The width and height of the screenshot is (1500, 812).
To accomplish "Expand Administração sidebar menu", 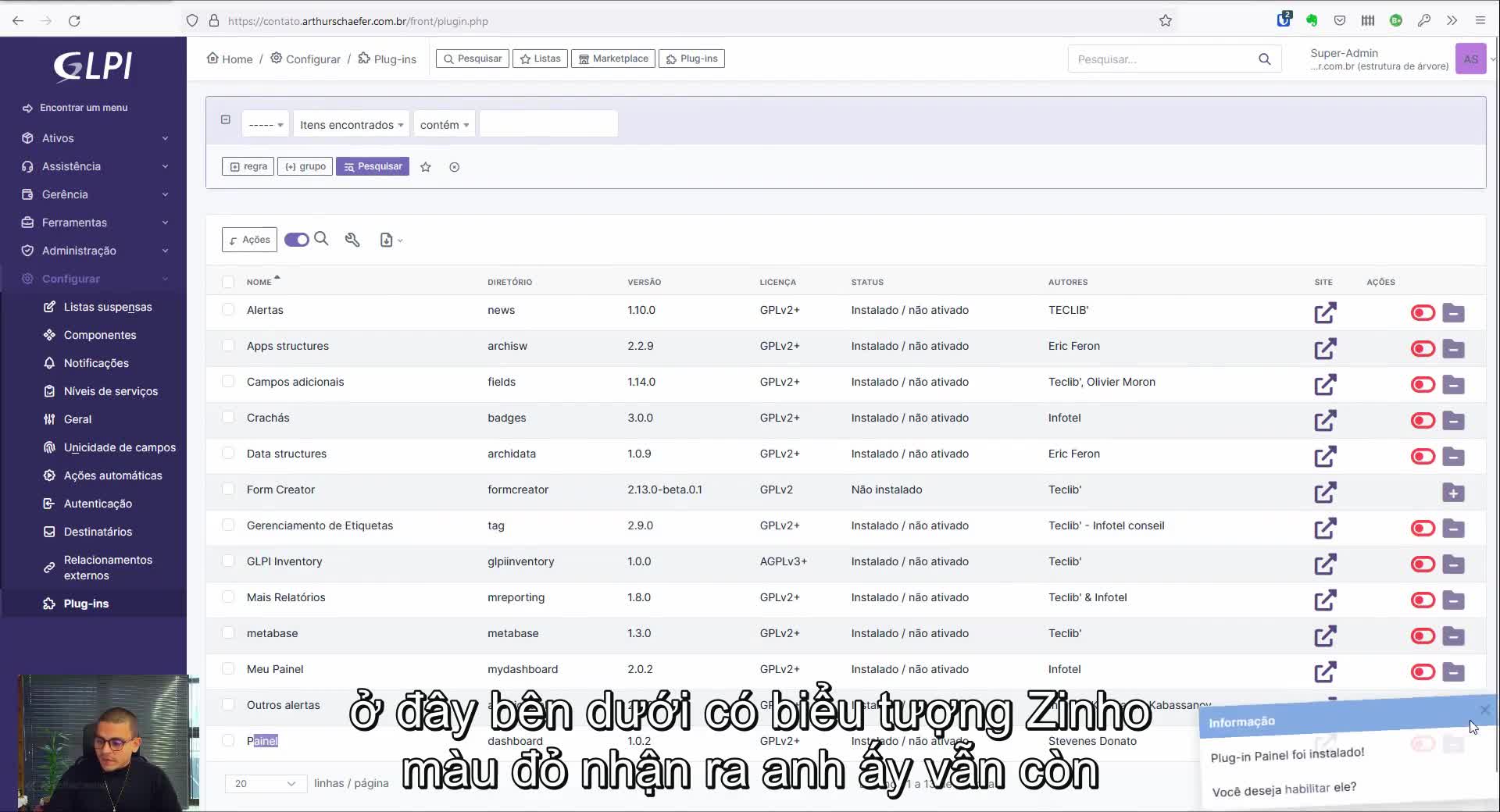I will tap(94, 251).
